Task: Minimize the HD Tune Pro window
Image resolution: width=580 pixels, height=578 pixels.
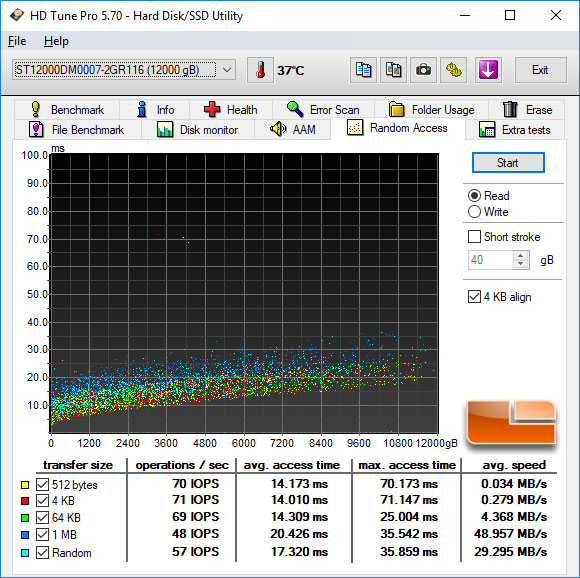Action: (465, 15)
